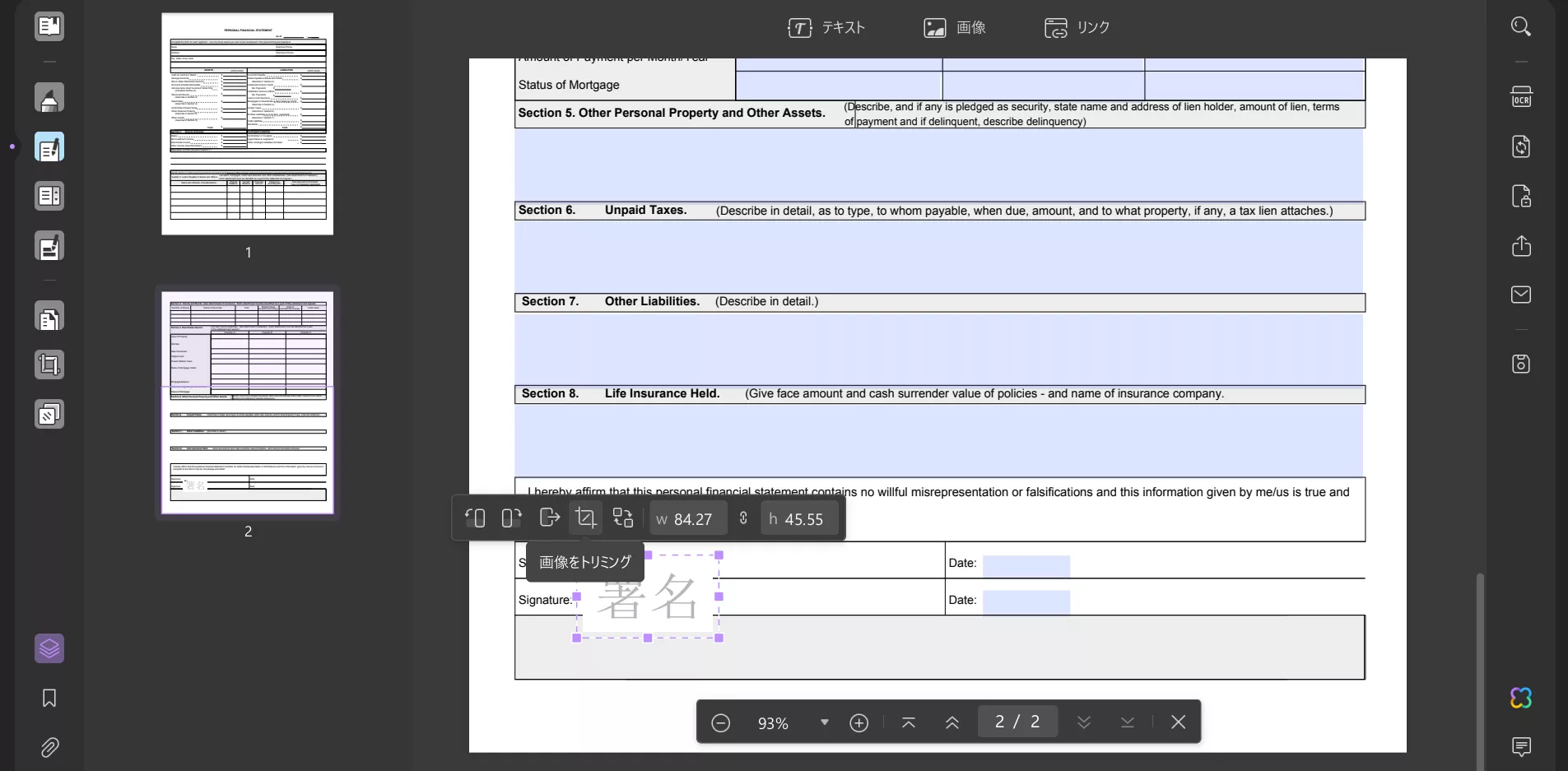Click the Section 5 text field area
The height and width of the screenshot is (771, 1568).
pyautogui.click(x=939, y=165)
